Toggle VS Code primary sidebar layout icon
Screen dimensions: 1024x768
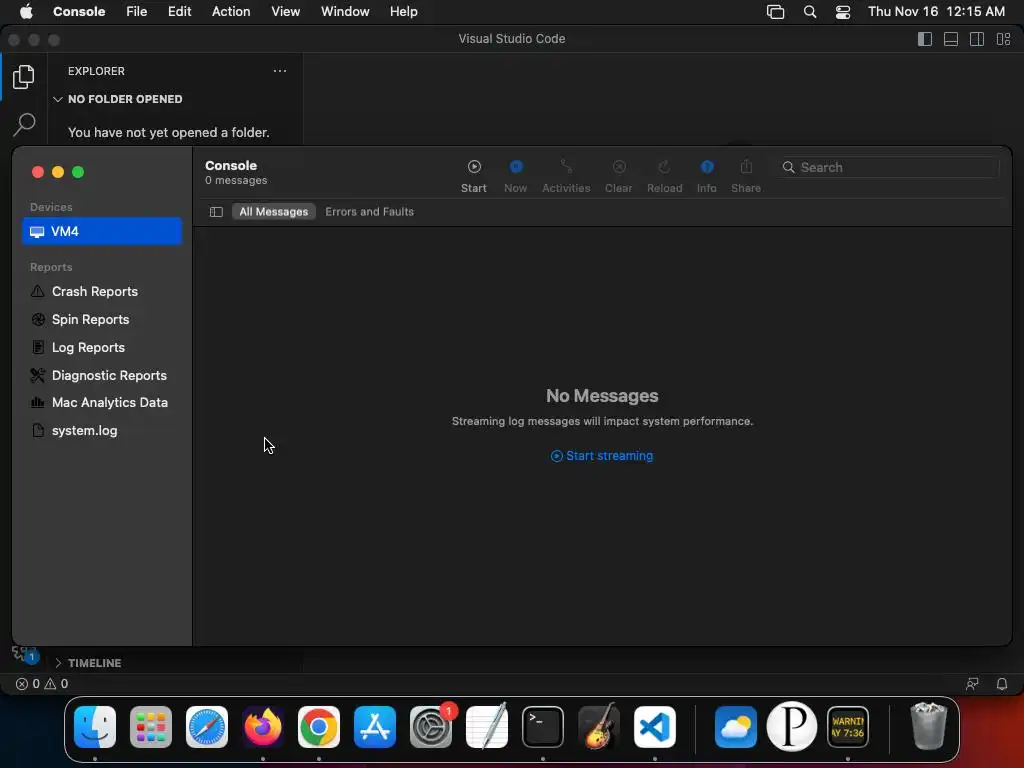(925, 39)
